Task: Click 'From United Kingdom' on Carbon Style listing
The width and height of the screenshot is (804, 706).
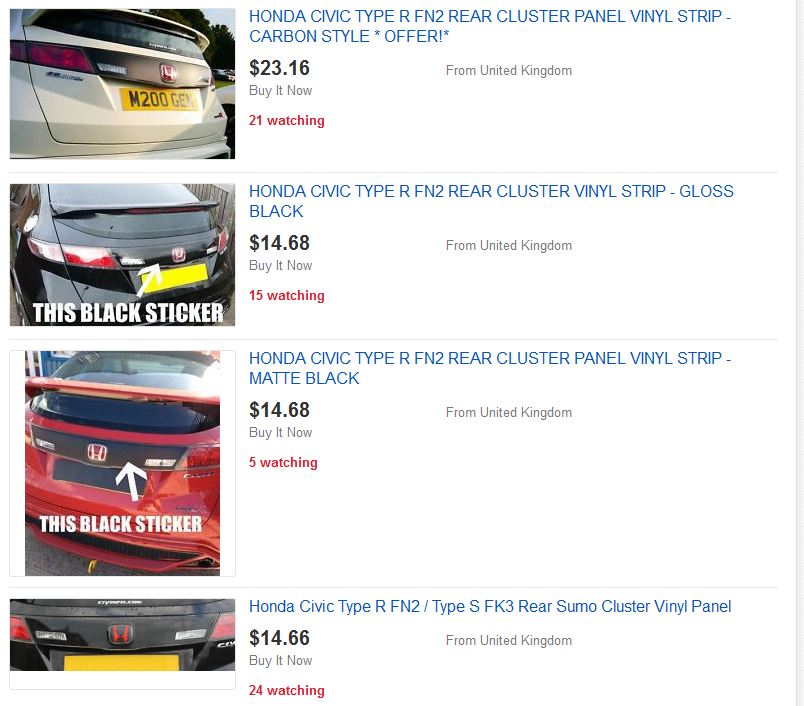Action: tap(509, 70)
